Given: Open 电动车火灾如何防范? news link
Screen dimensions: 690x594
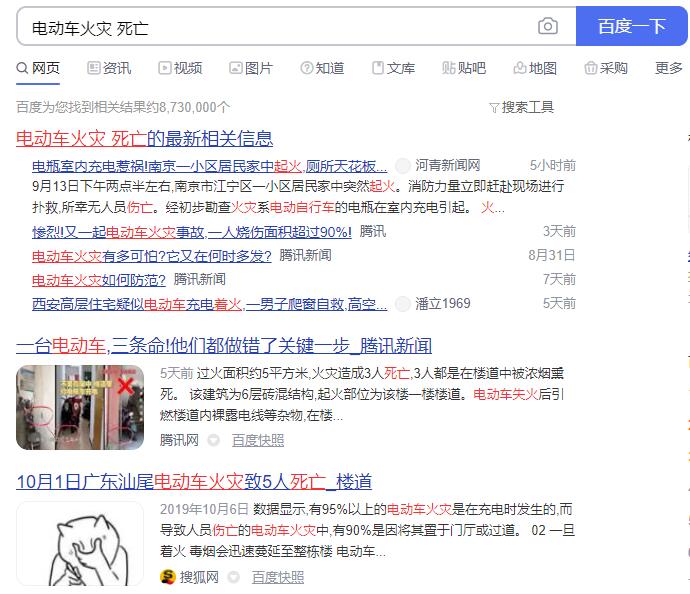Looking at the screenshot, I should click(99, 280).
